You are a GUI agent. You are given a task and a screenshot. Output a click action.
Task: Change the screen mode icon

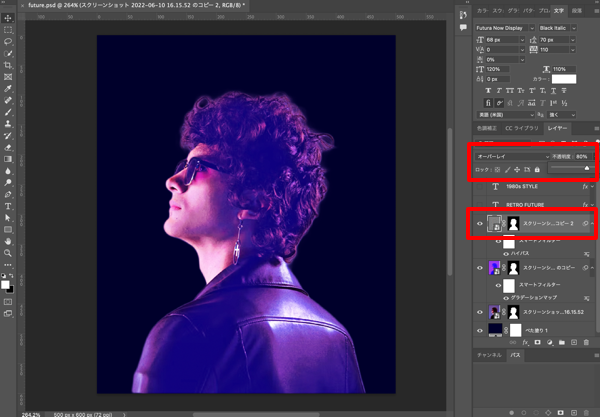[8, 314]
